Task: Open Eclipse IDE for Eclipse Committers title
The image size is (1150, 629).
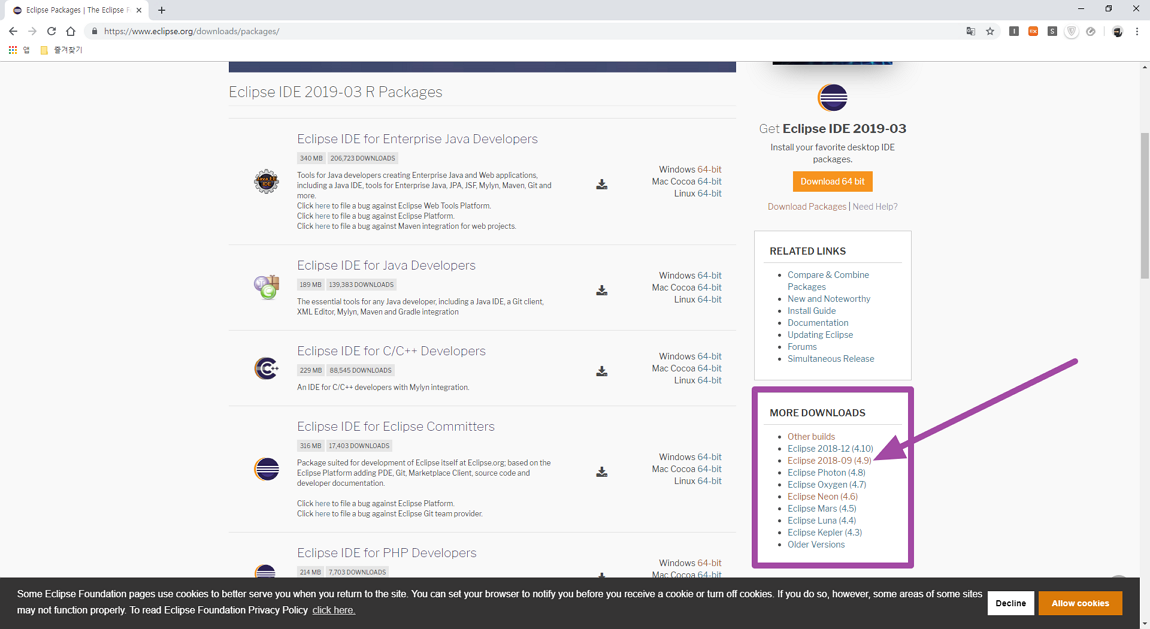Action: tap(395, 427)
